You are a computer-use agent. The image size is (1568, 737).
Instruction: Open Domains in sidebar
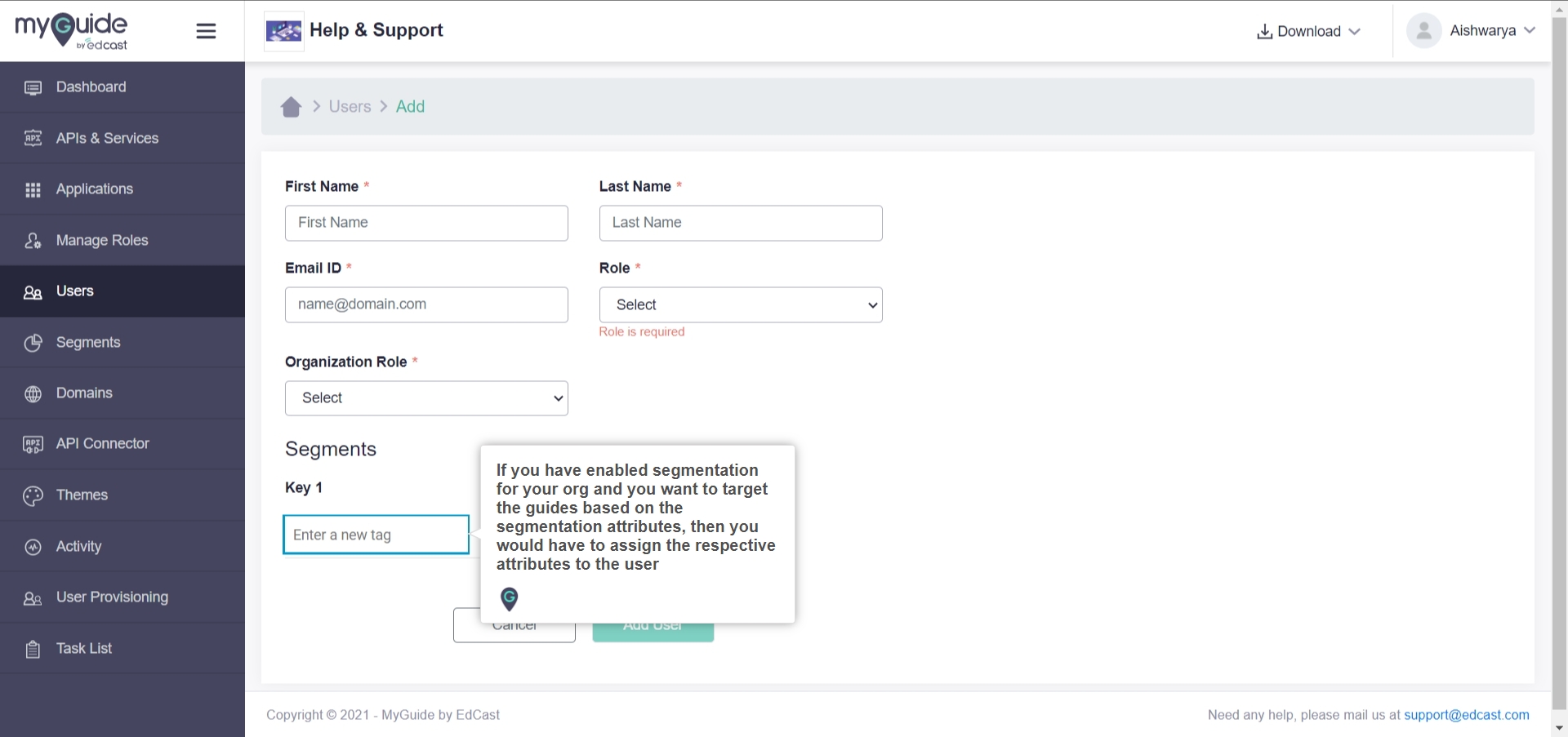click(122, 393)
